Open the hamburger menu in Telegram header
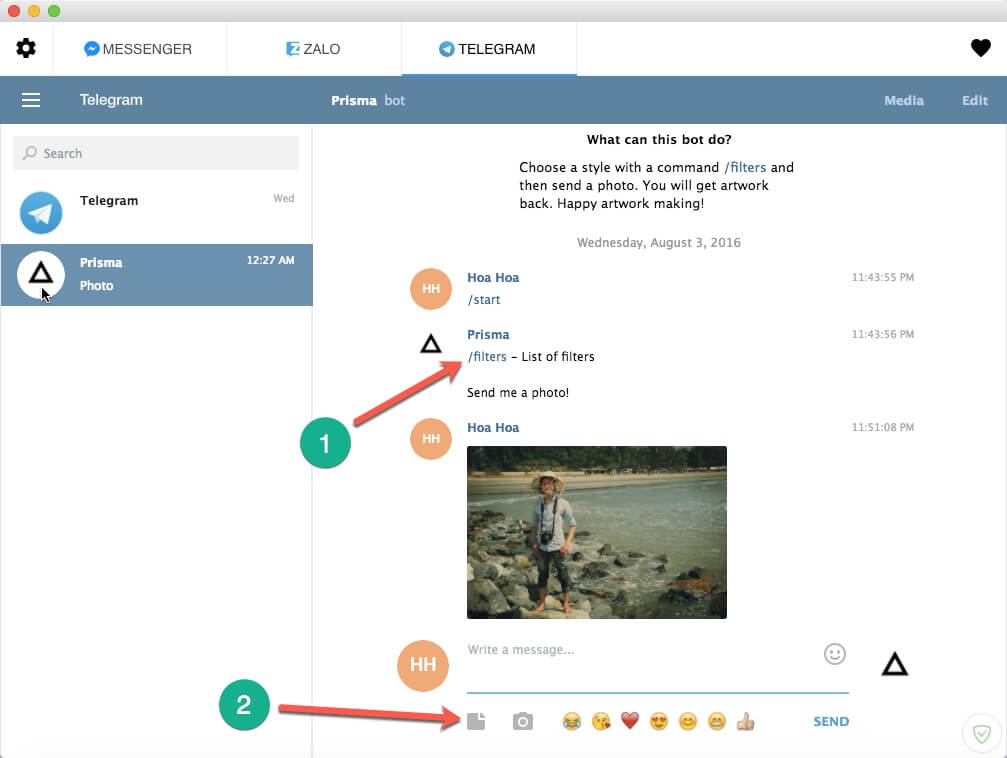The width and height of the screenshot is (1007, 758). pyautogui.click(x=31, y=100)
